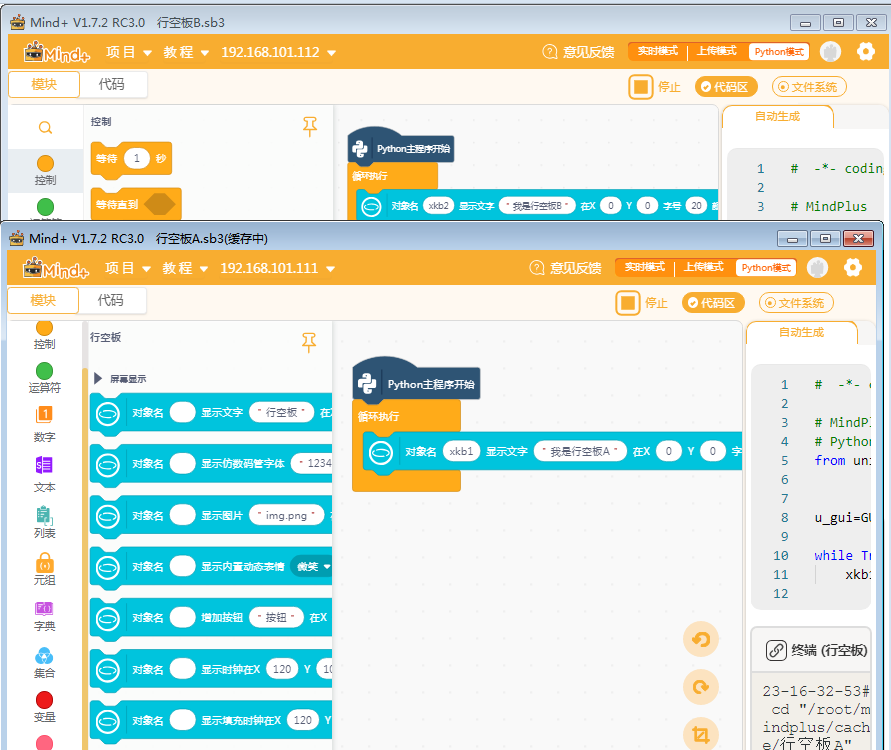Click 我是行空板A text field on canvas
Screen dimensions: 891x750
[x=580, y=451]
